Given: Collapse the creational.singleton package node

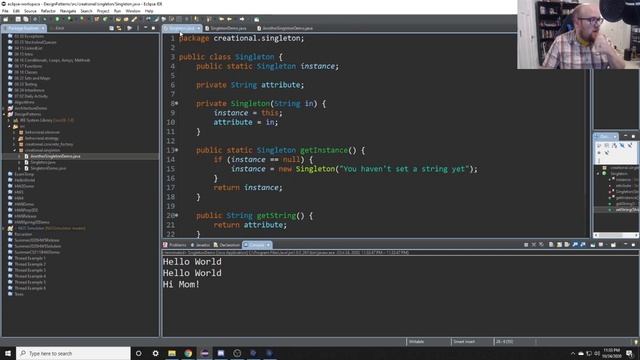Looking at the screenshot, I should click(15, 150).
